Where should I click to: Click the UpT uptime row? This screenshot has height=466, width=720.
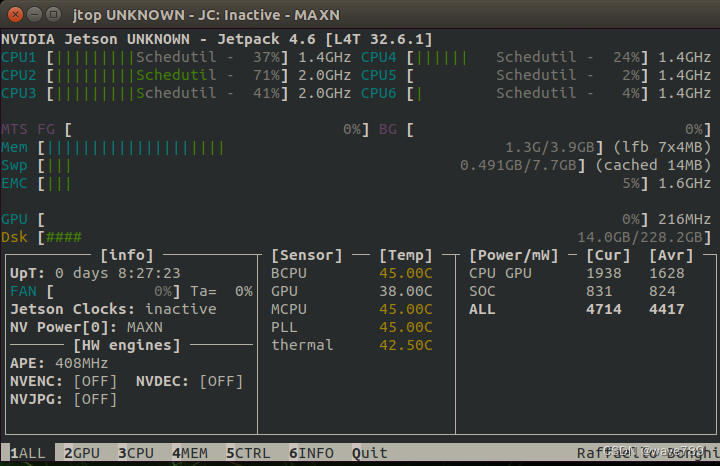[x=96, y=273]
